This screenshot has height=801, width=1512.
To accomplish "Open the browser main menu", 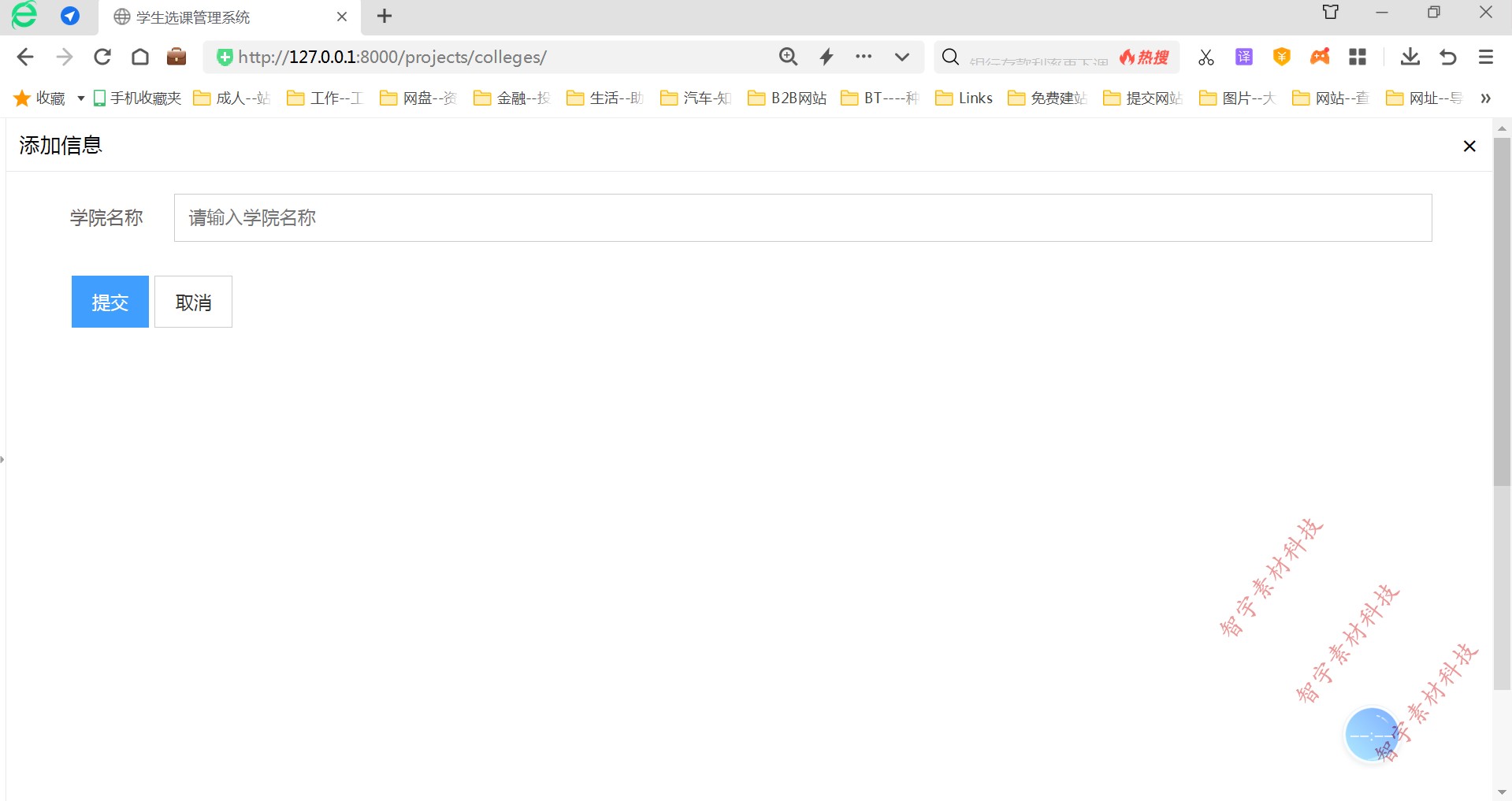I will tap(1485, 57).
